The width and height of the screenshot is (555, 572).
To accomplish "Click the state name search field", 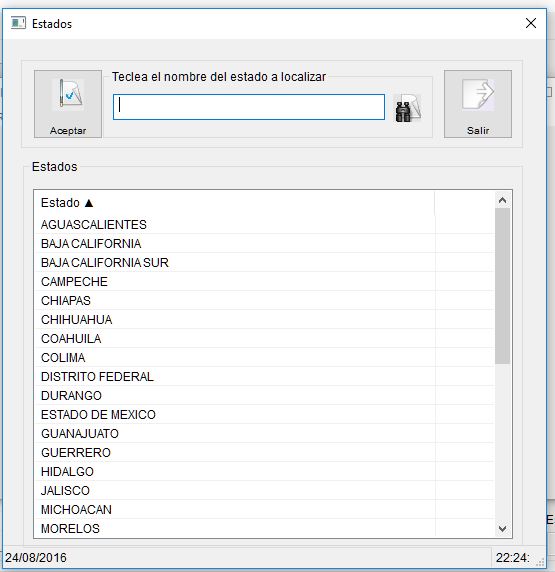I will [249, 107].
